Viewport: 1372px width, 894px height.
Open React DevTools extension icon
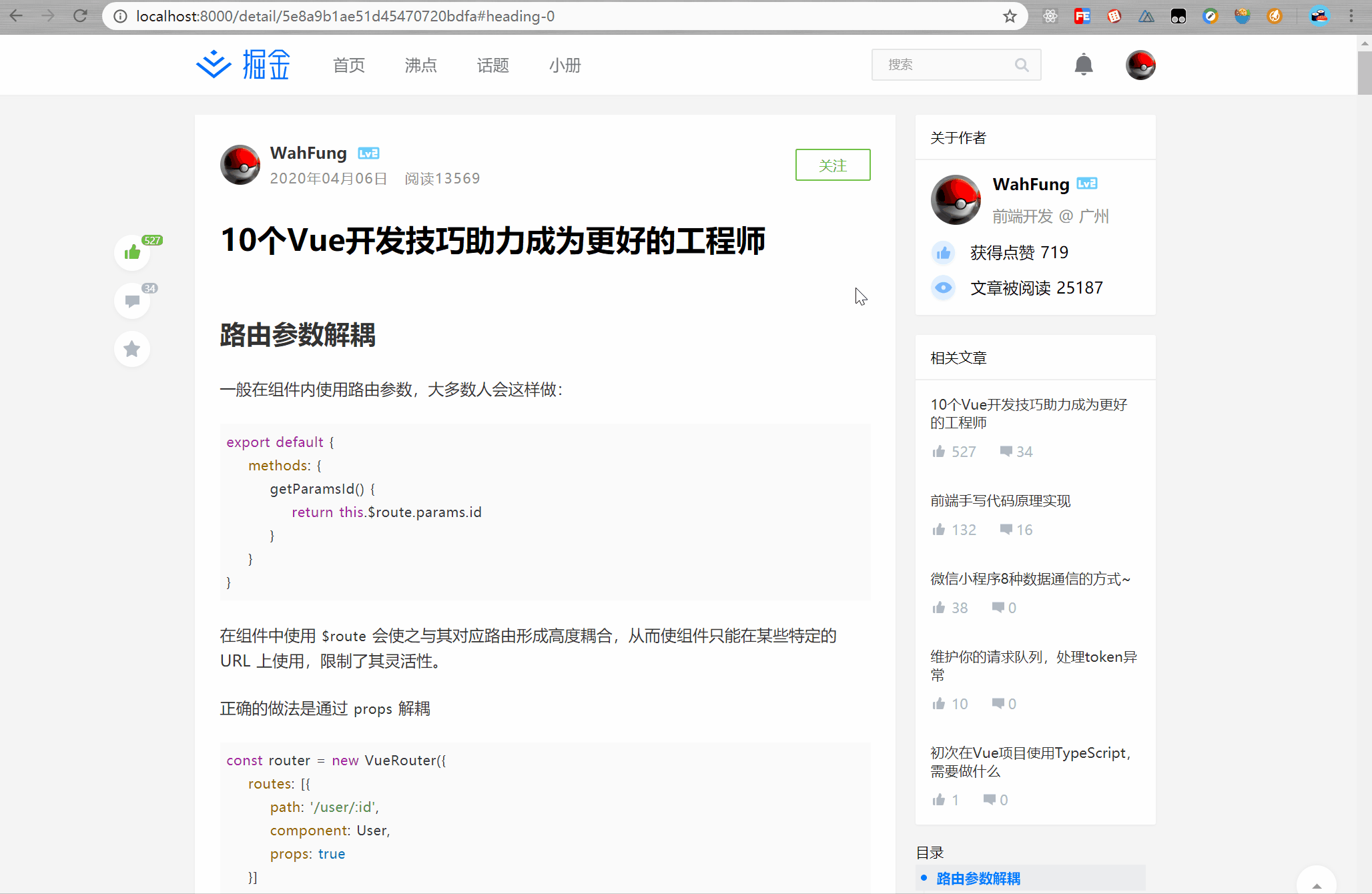[1050, 16]
